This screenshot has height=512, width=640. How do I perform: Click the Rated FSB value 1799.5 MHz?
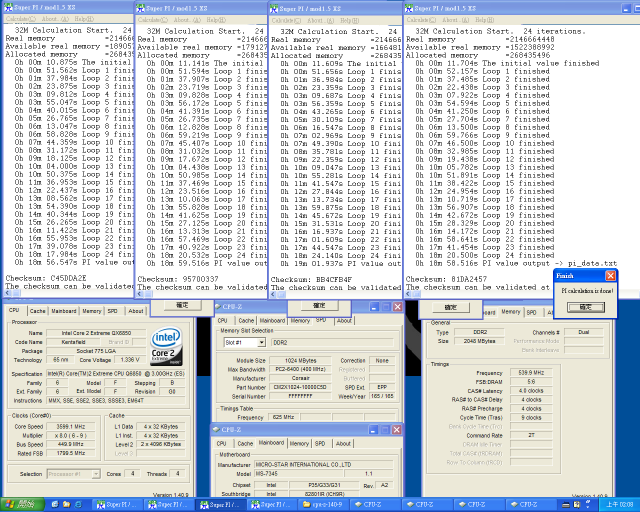coord(71,453)
